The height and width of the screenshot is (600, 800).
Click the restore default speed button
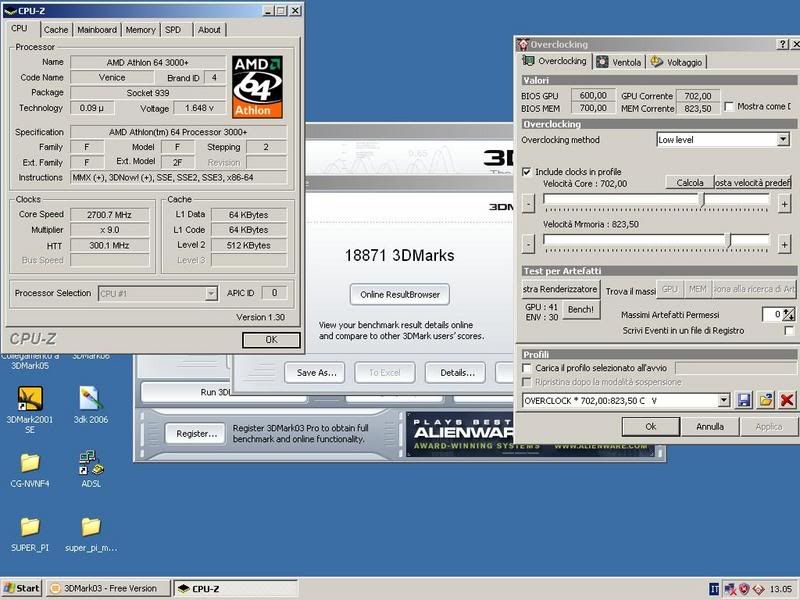[753, 183]
